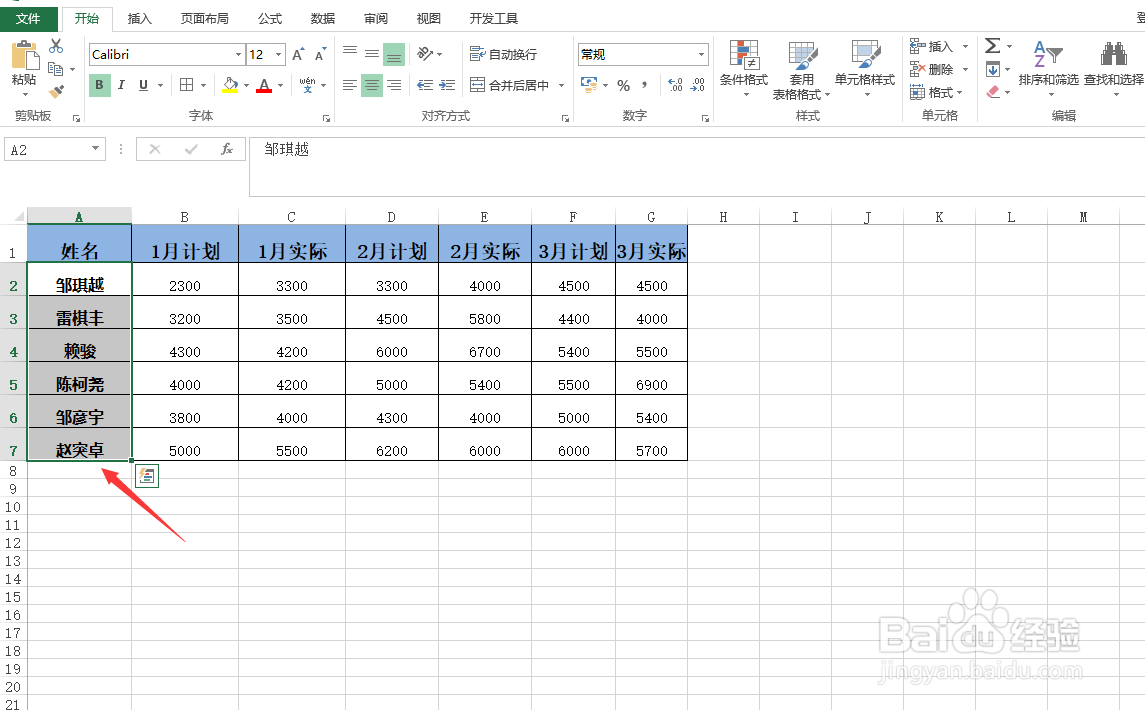Click the Borders icon
The width and height of the screenshot is (1145, 710).
tap(187, 85)
